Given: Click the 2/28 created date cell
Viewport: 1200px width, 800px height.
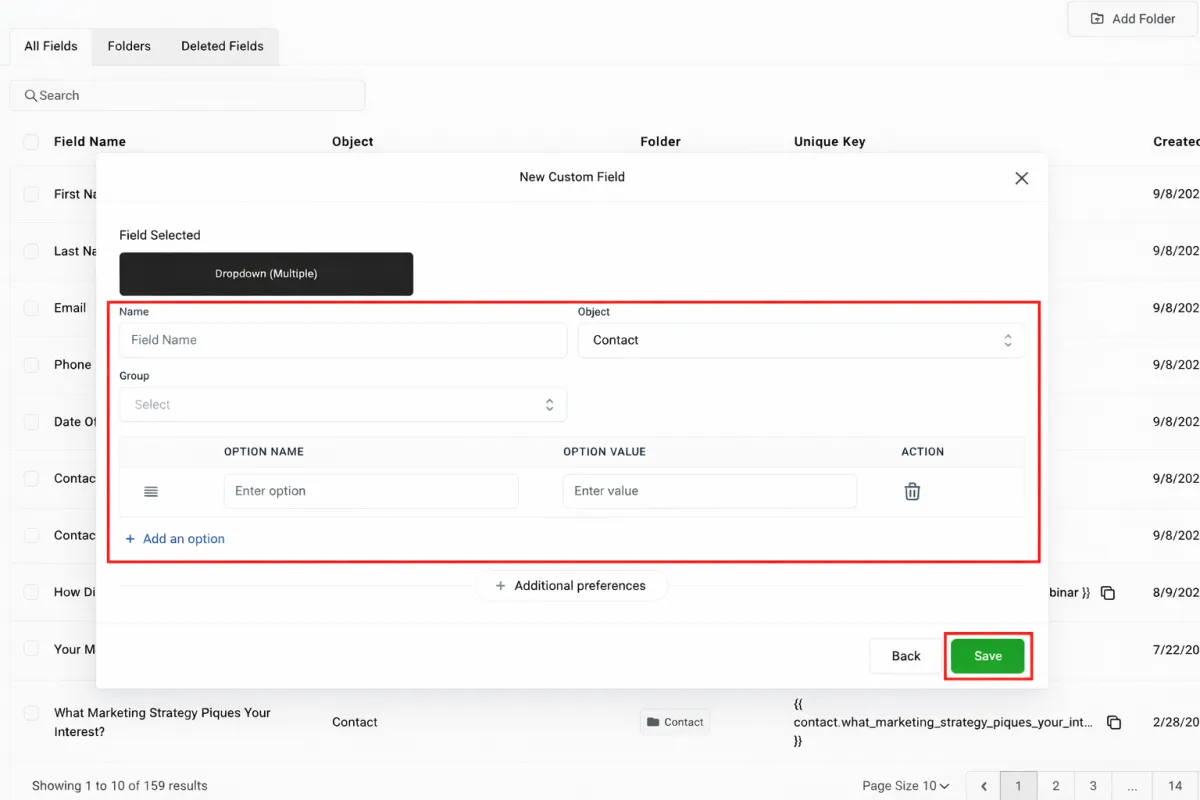Looking at the screenshot, I should 1176,722.
